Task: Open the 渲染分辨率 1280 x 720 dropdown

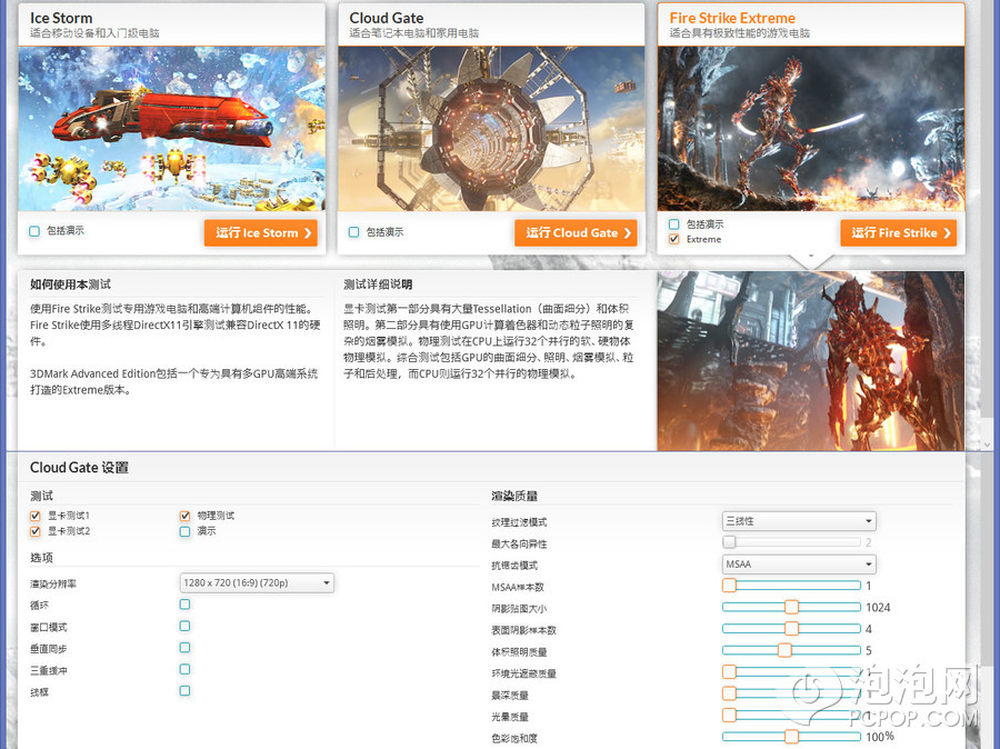Action: (x=257, y=582)
